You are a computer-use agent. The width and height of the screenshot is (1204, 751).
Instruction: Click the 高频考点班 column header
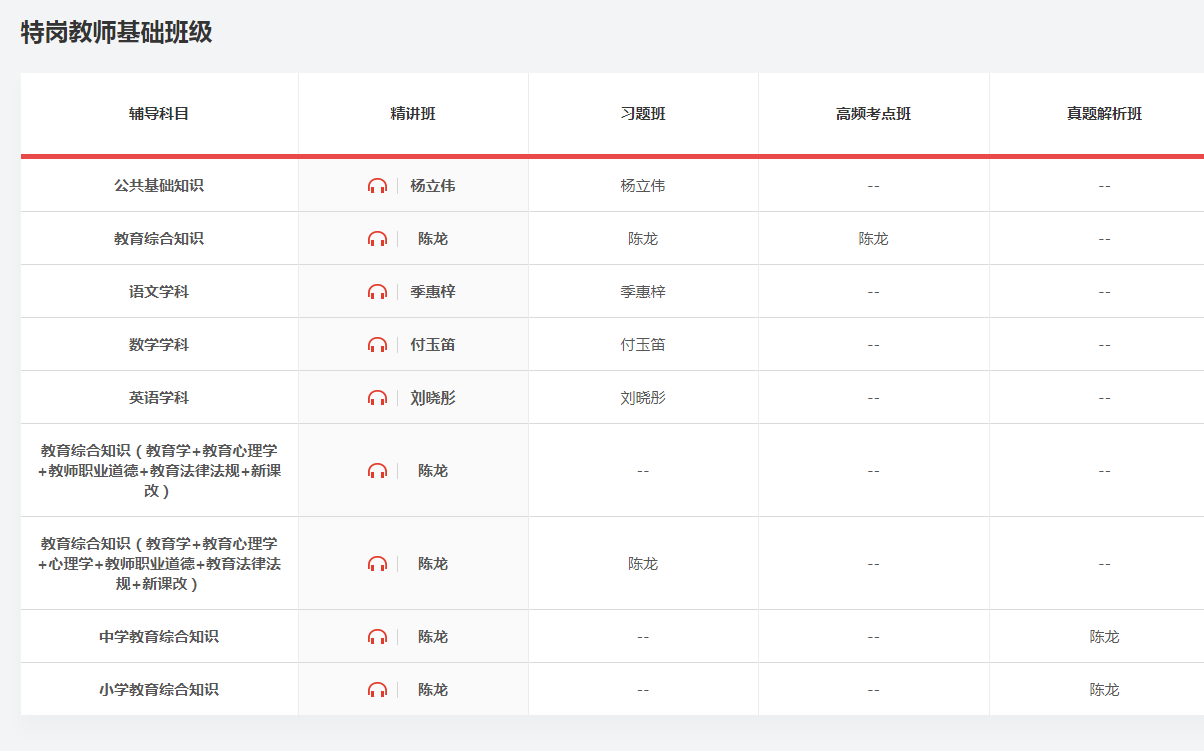click(874, 114)
